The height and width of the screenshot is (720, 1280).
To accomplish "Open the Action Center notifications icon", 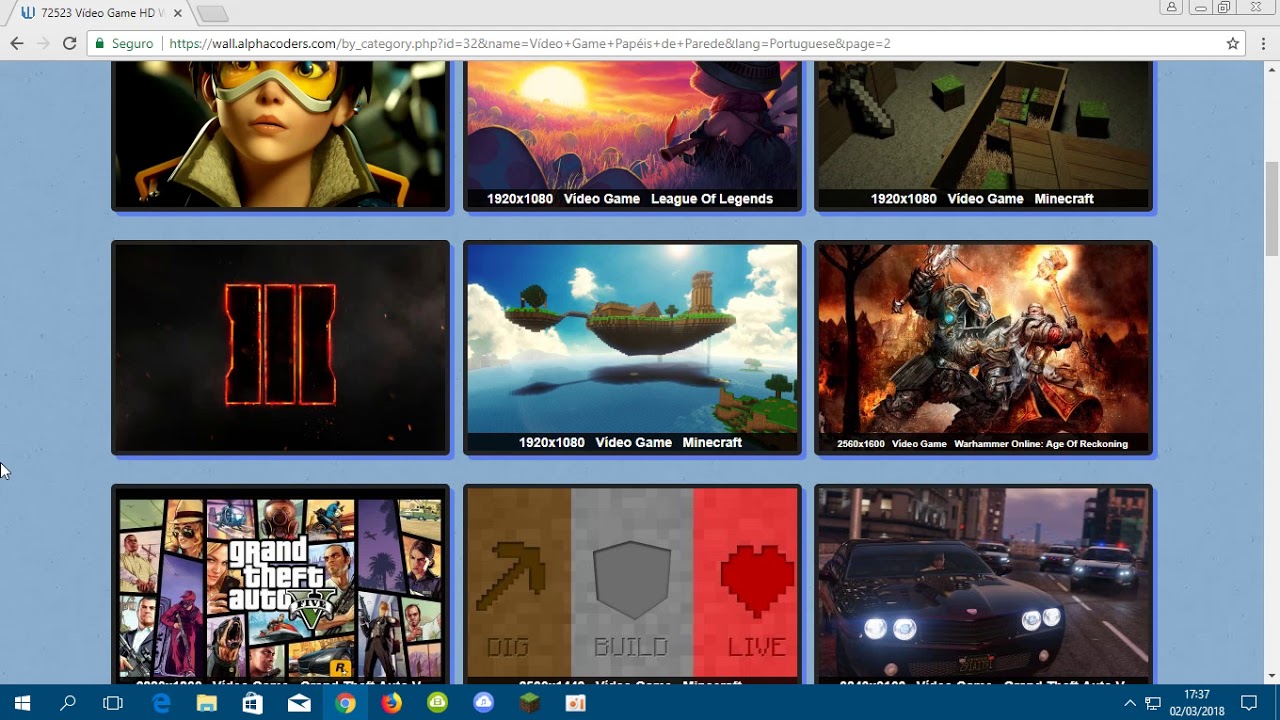I will pyautogui.click(x=1249, y=703).
